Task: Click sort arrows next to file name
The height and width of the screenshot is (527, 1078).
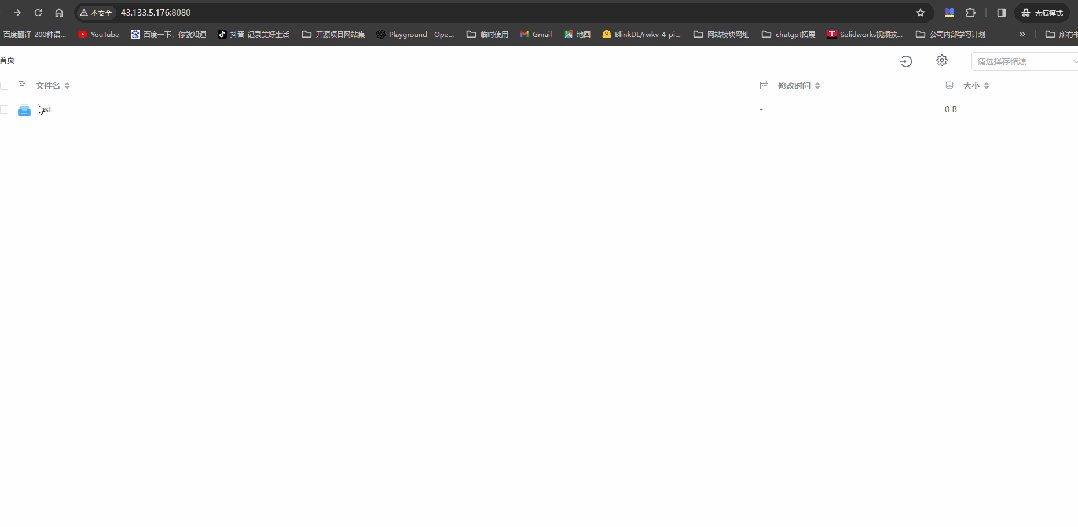Action: (67, 86)
